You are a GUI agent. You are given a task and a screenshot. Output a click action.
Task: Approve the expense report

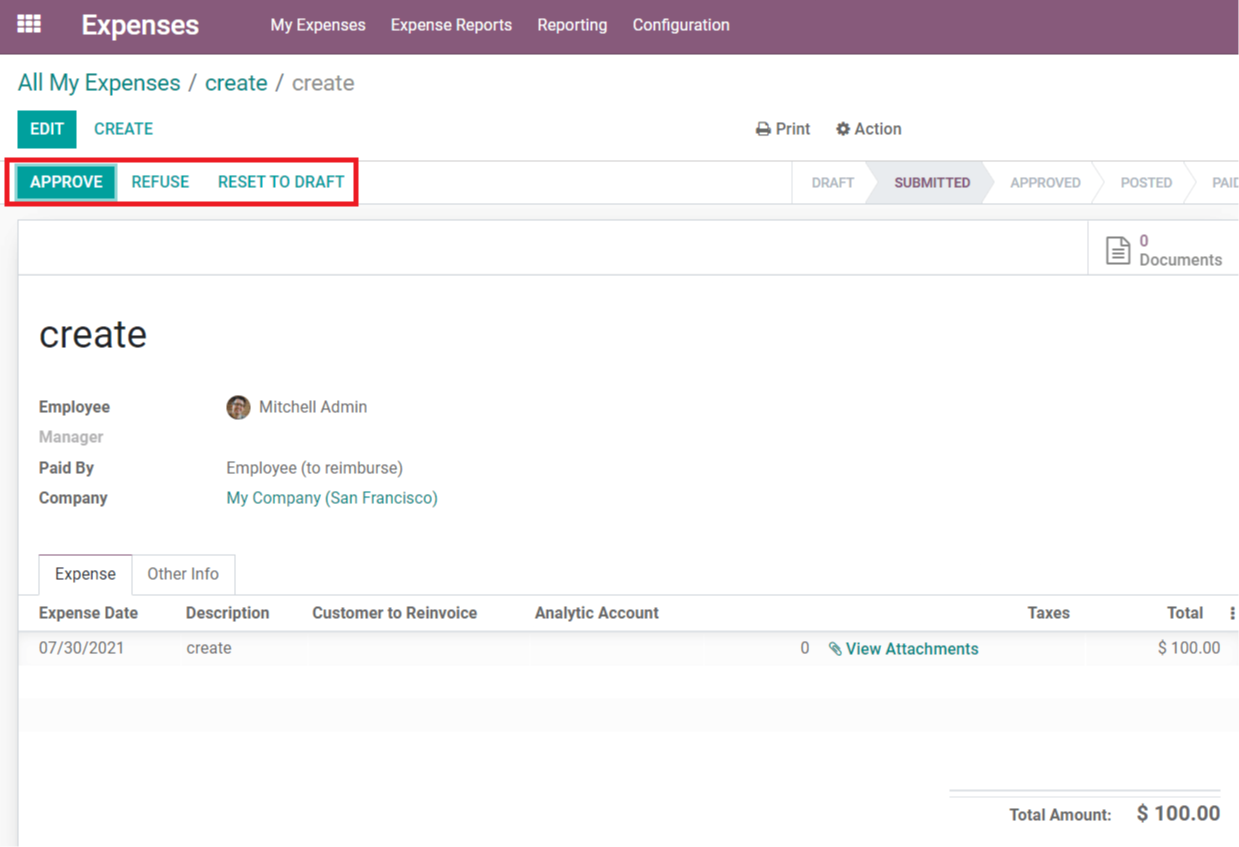pos(66,182)
